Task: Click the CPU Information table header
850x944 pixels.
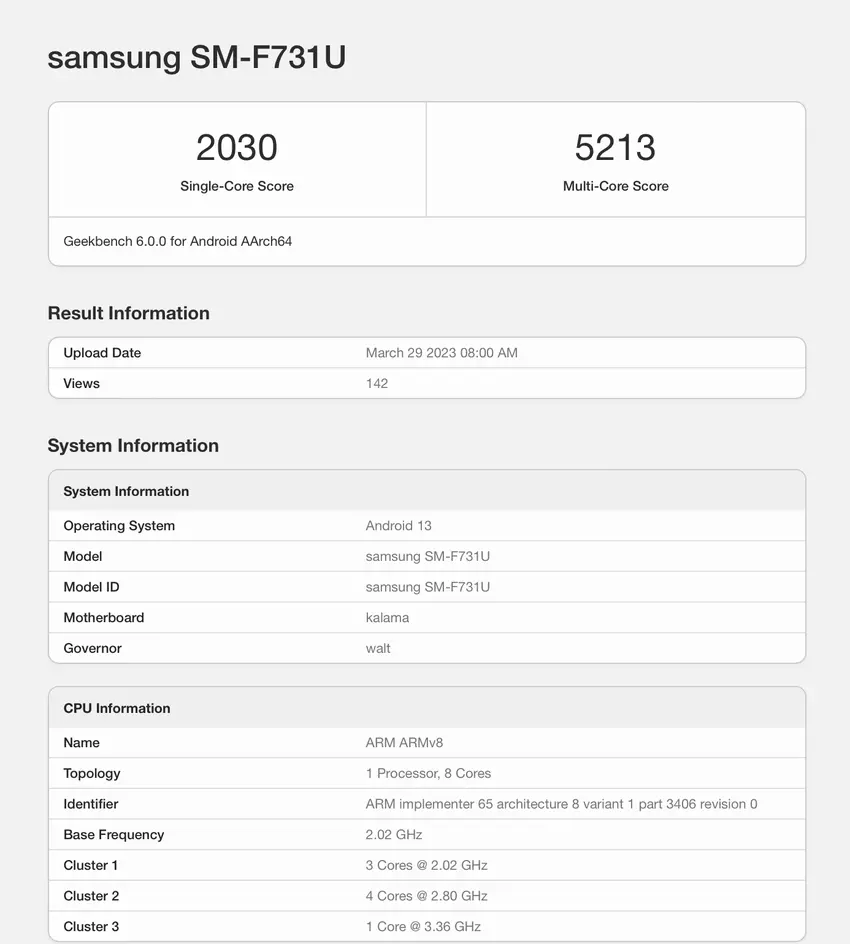Action: pyautogui.click(x=117, y=708)
